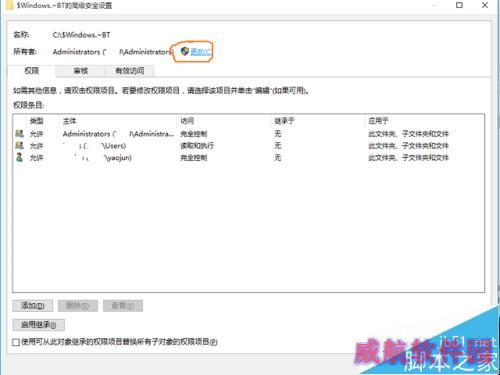Maximize the security settings window

point(459,5)
